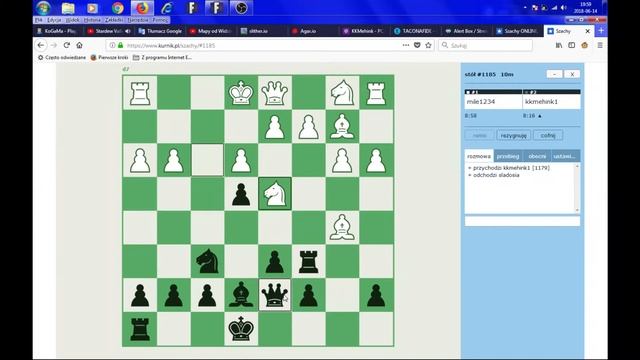The image size is (640, 360).
Task: Click the chat panel scrollbar
Action: tap(577, 188)
